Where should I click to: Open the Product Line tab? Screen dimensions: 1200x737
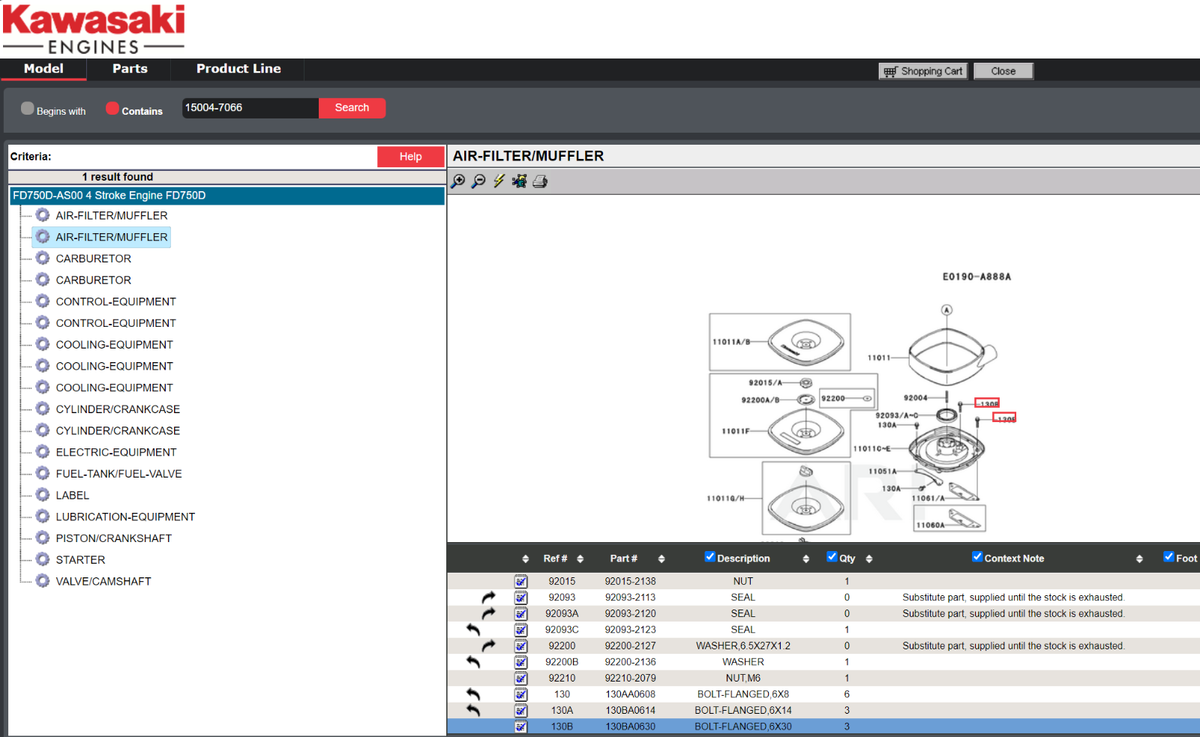(238, 69)
